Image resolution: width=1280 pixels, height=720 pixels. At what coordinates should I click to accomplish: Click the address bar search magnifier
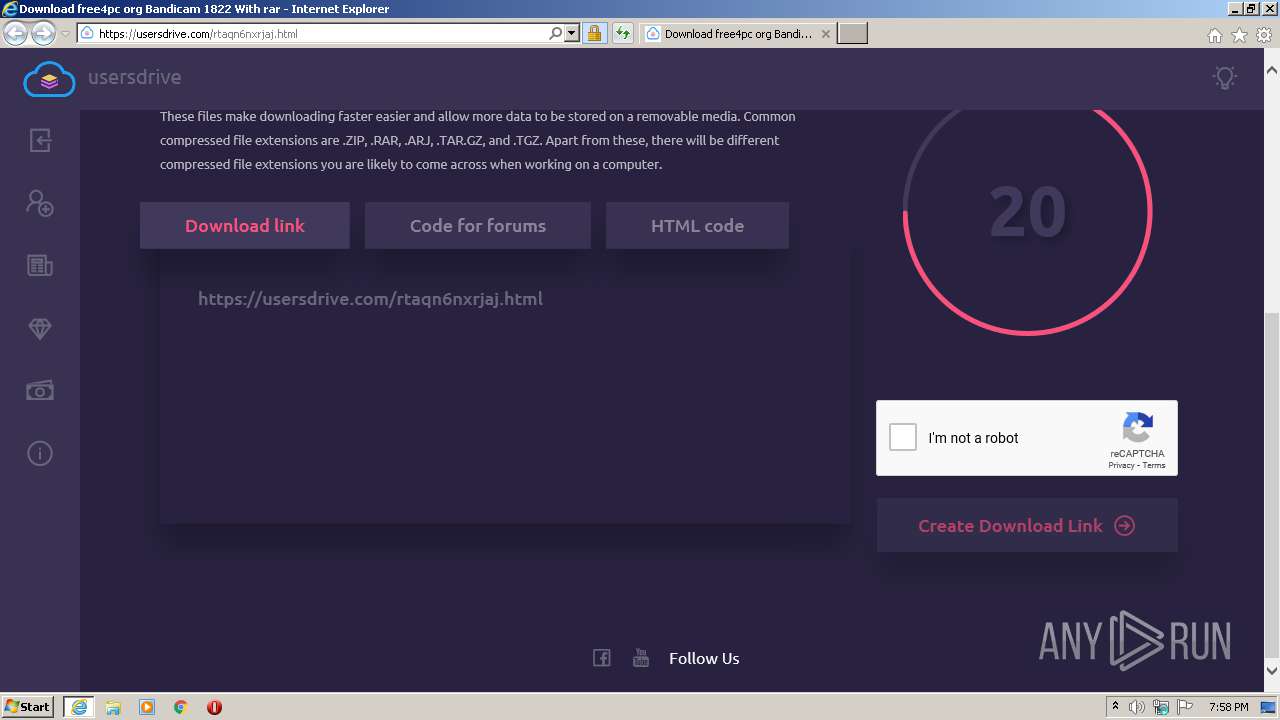556,33
